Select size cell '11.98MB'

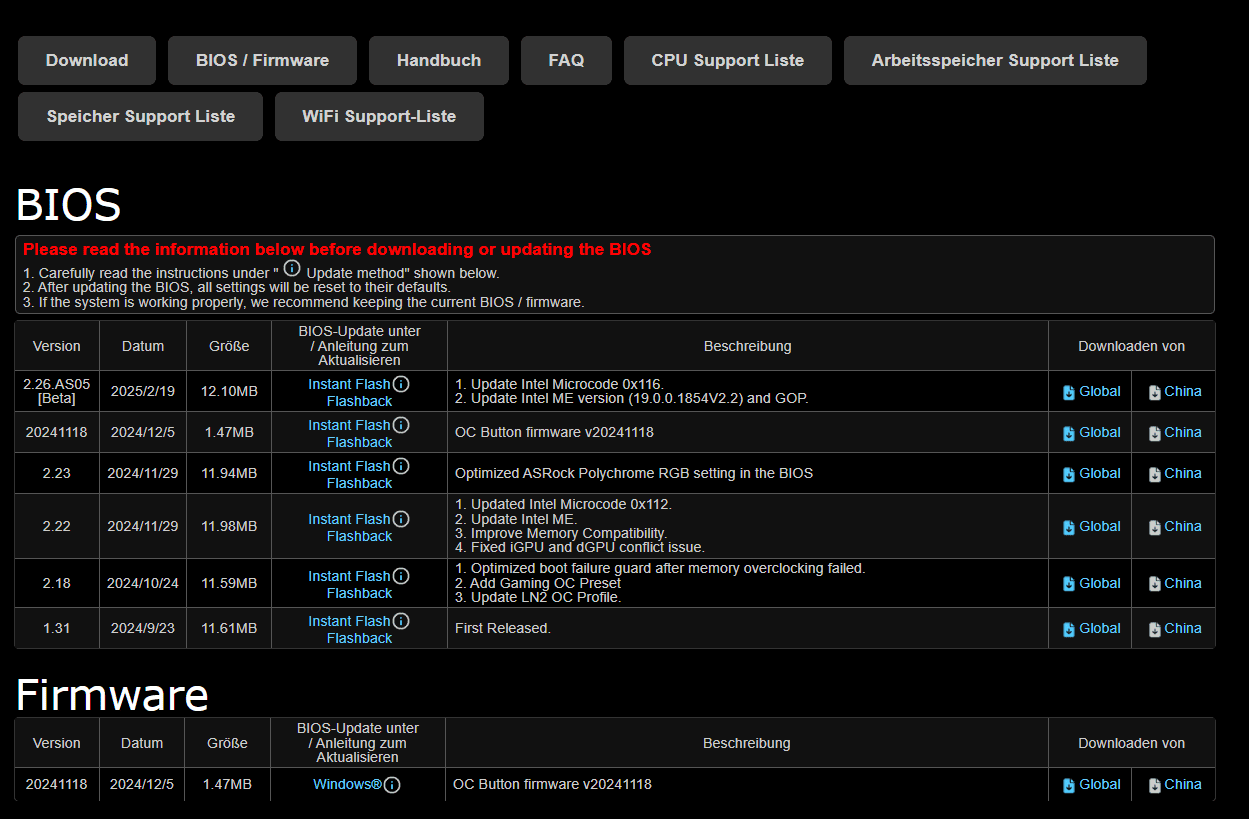[229, 526]
